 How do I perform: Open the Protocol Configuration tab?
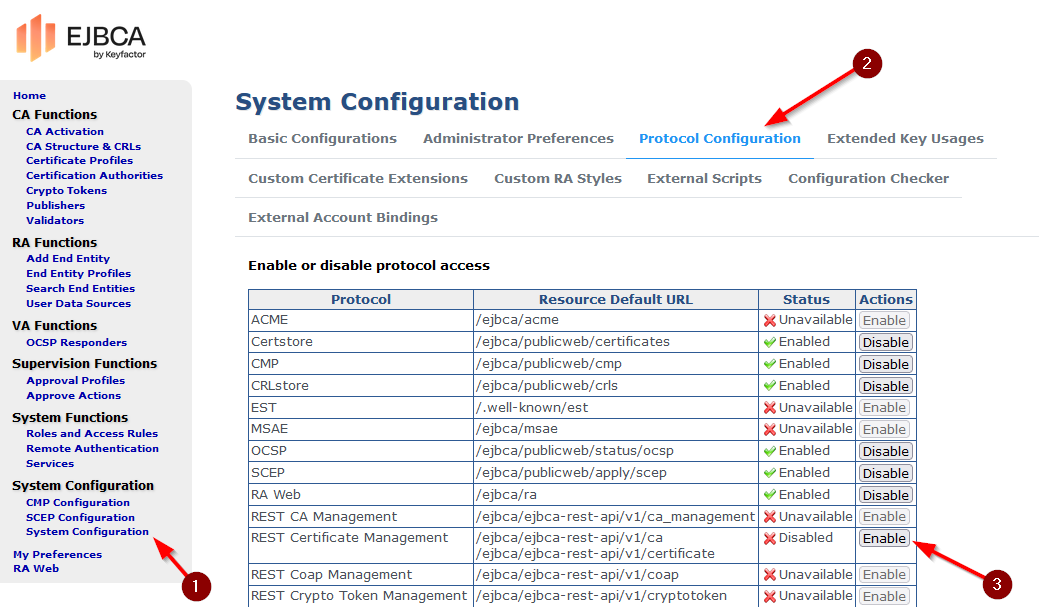point(719,139)
